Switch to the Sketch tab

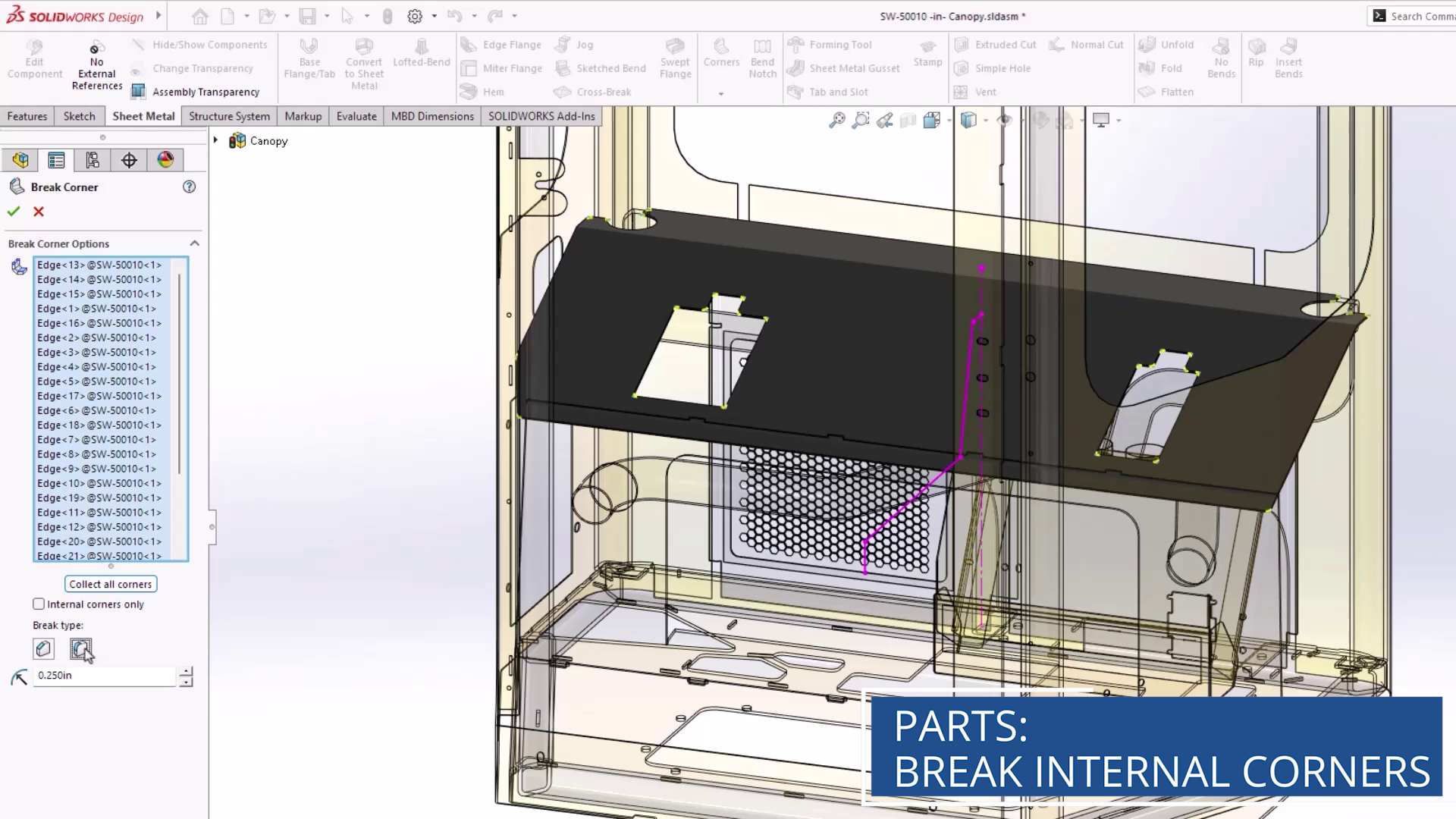pos(79,116)
